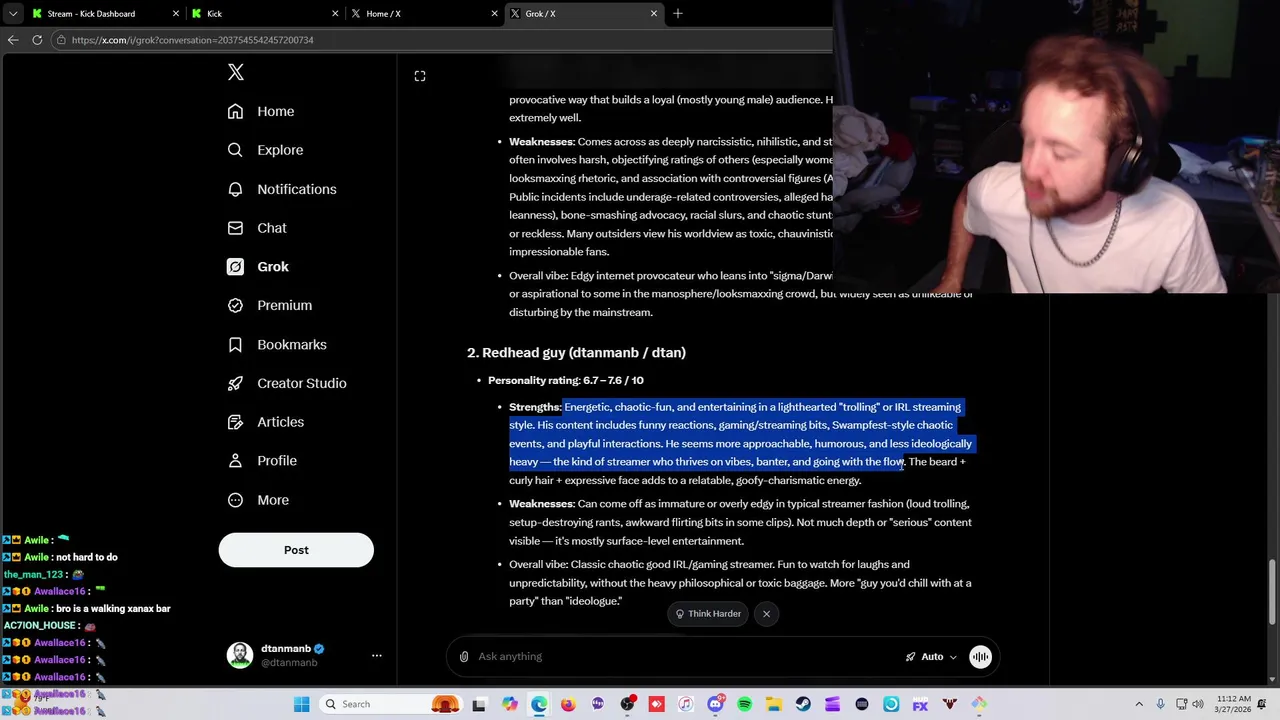Click the voice mode waveform button

980,657
